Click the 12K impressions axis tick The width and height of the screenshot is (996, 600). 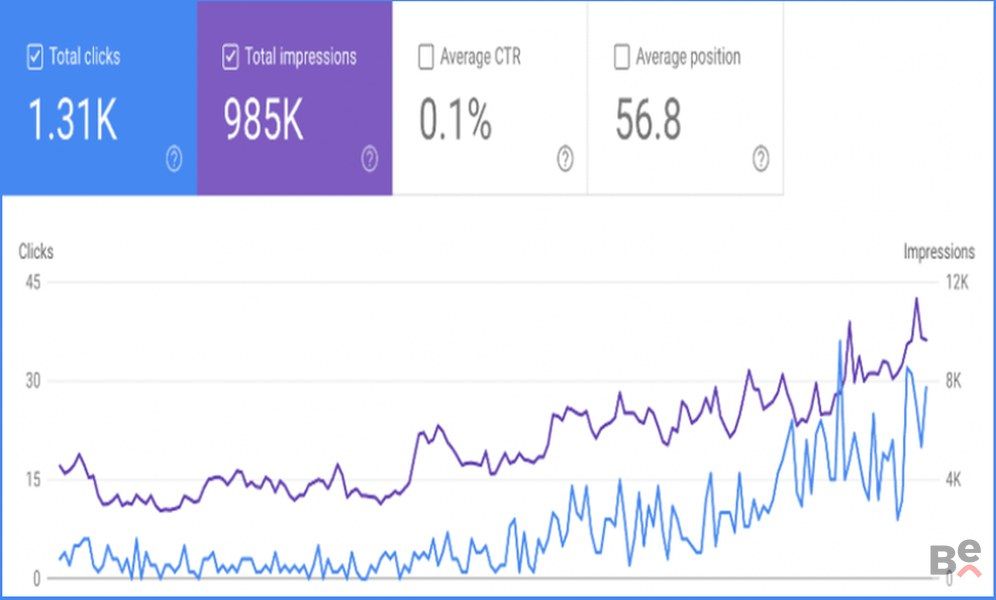(957, 283)
